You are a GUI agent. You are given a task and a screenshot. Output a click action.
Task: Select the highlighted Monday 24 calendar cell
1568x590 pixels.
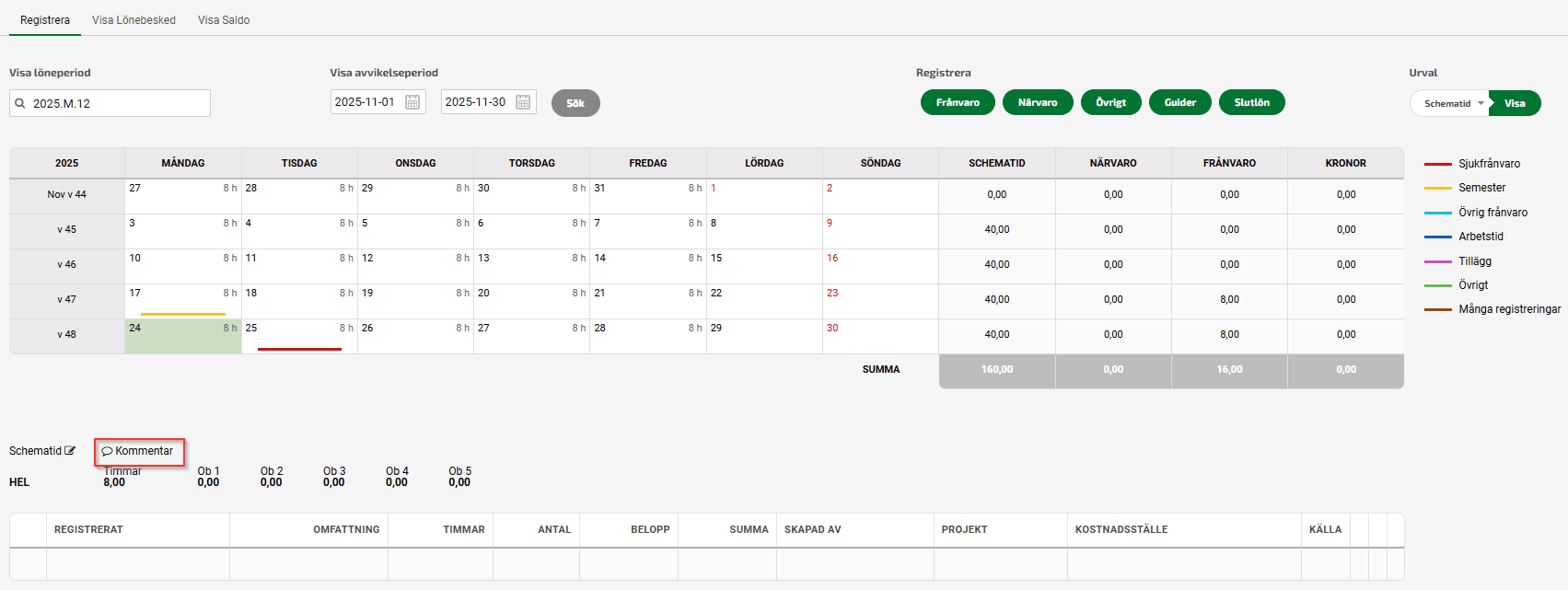182,337
